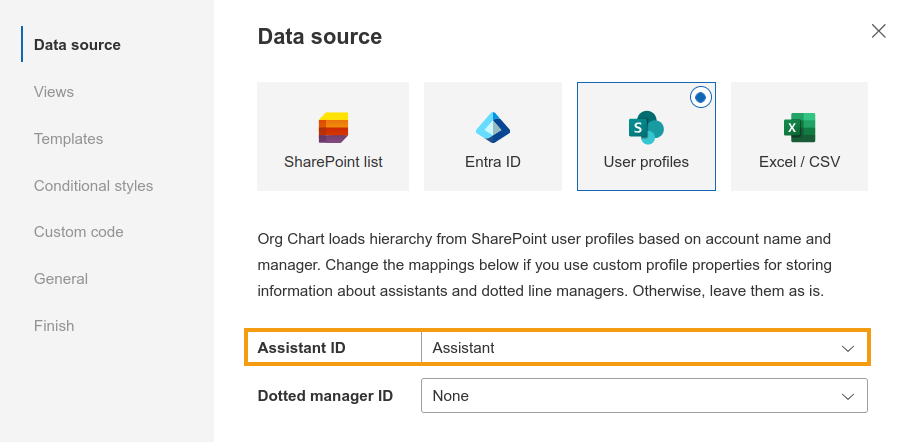Screen dimensions: 906x442
Task: Select the User profiles radio button
Action: pos(700,98)
